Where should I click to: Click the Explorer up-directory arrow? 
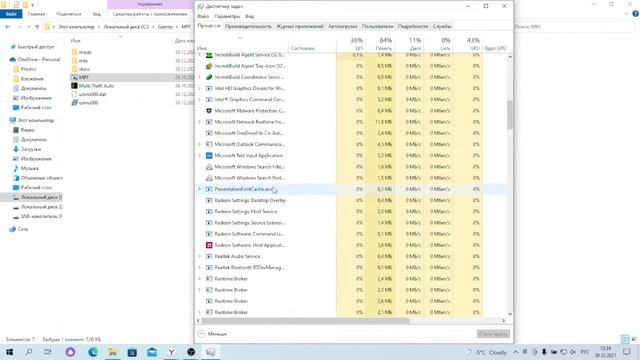pos(37,27)
